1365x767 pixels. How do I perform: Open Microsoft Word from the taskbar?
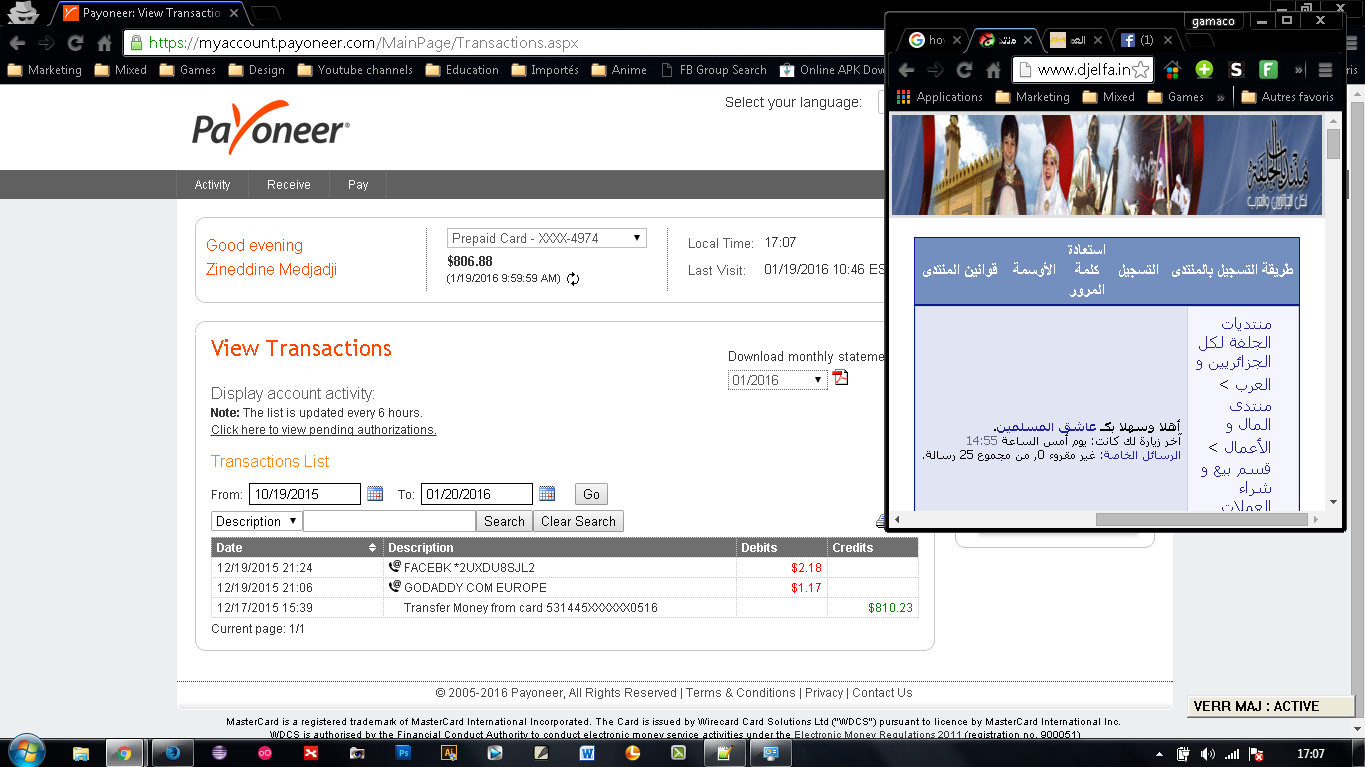pos(587,753)
